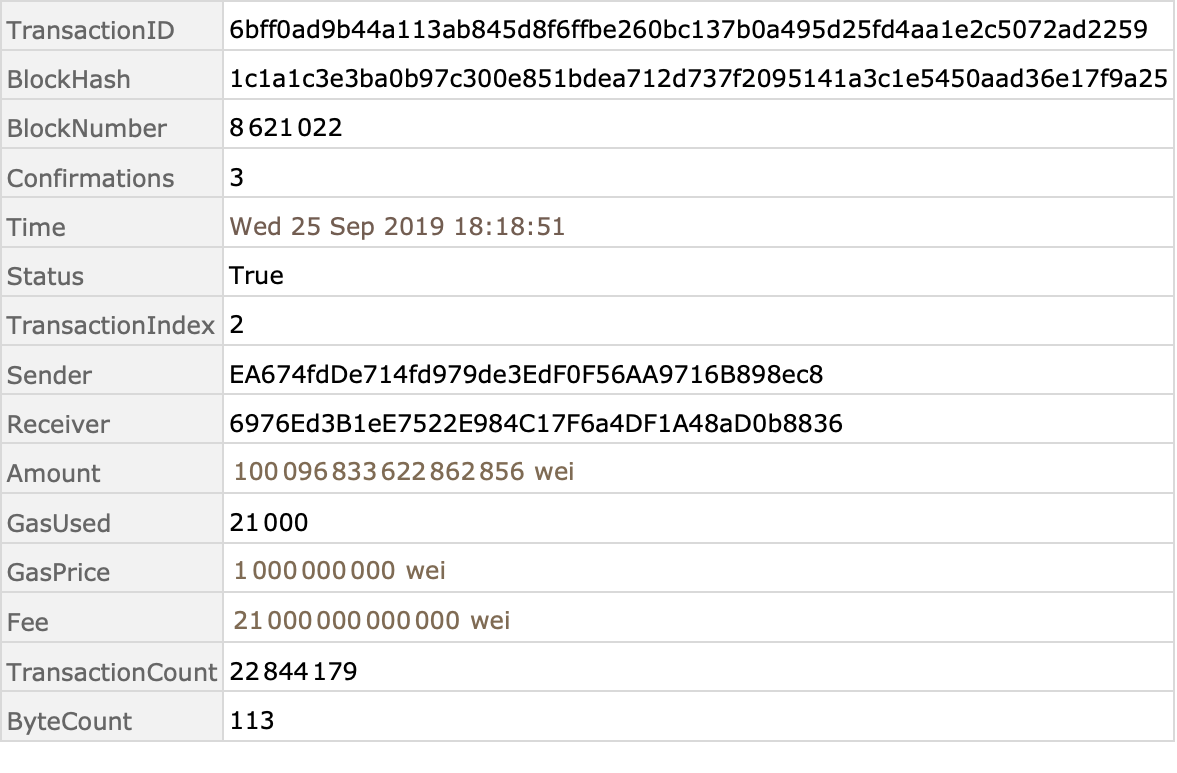Select the BlockHash value text
Viewport: 1177px width, 773px height.
698,78
